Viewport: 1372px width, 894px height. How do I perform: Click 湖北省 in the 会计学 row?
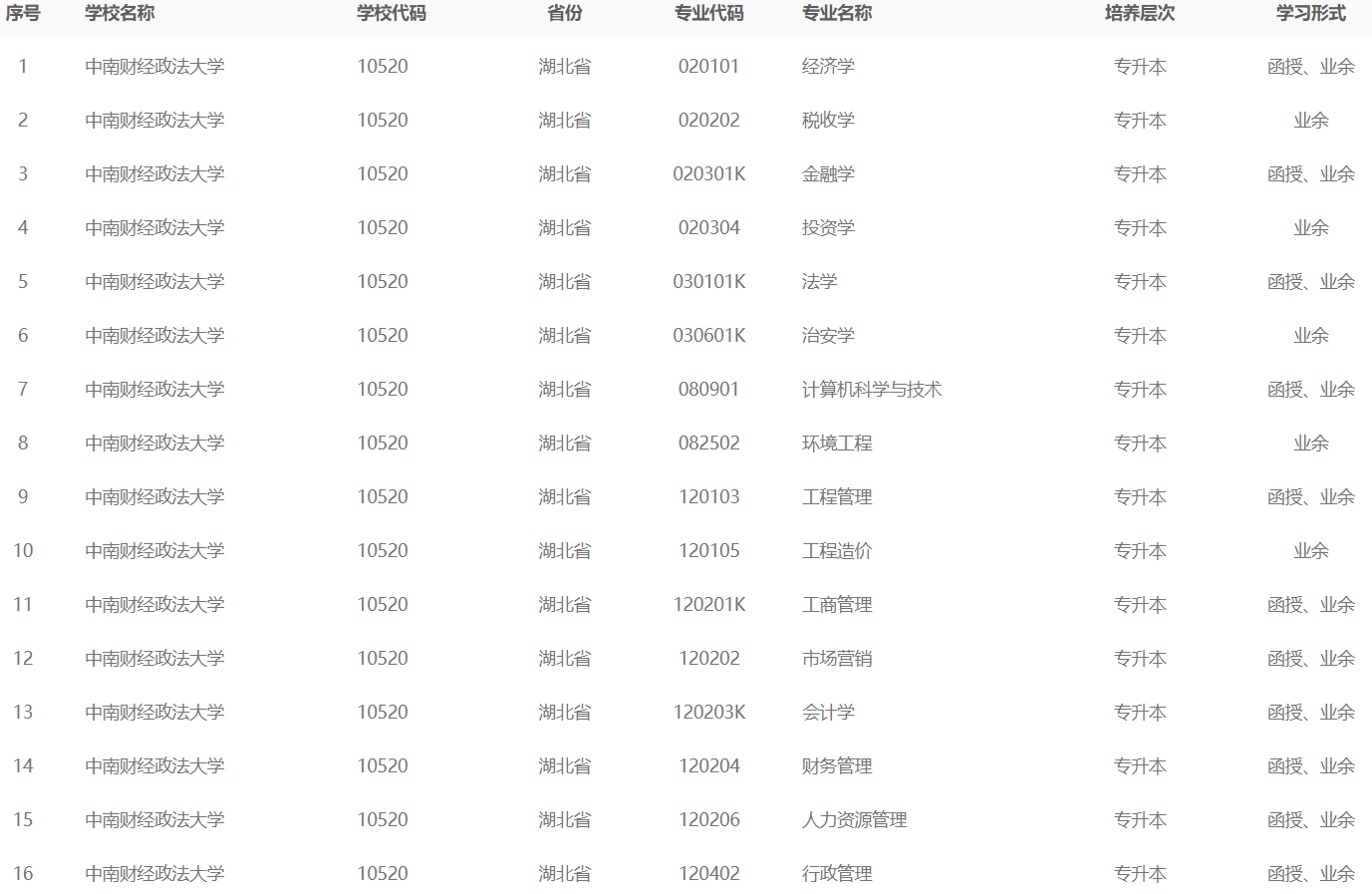coord(565,713)
